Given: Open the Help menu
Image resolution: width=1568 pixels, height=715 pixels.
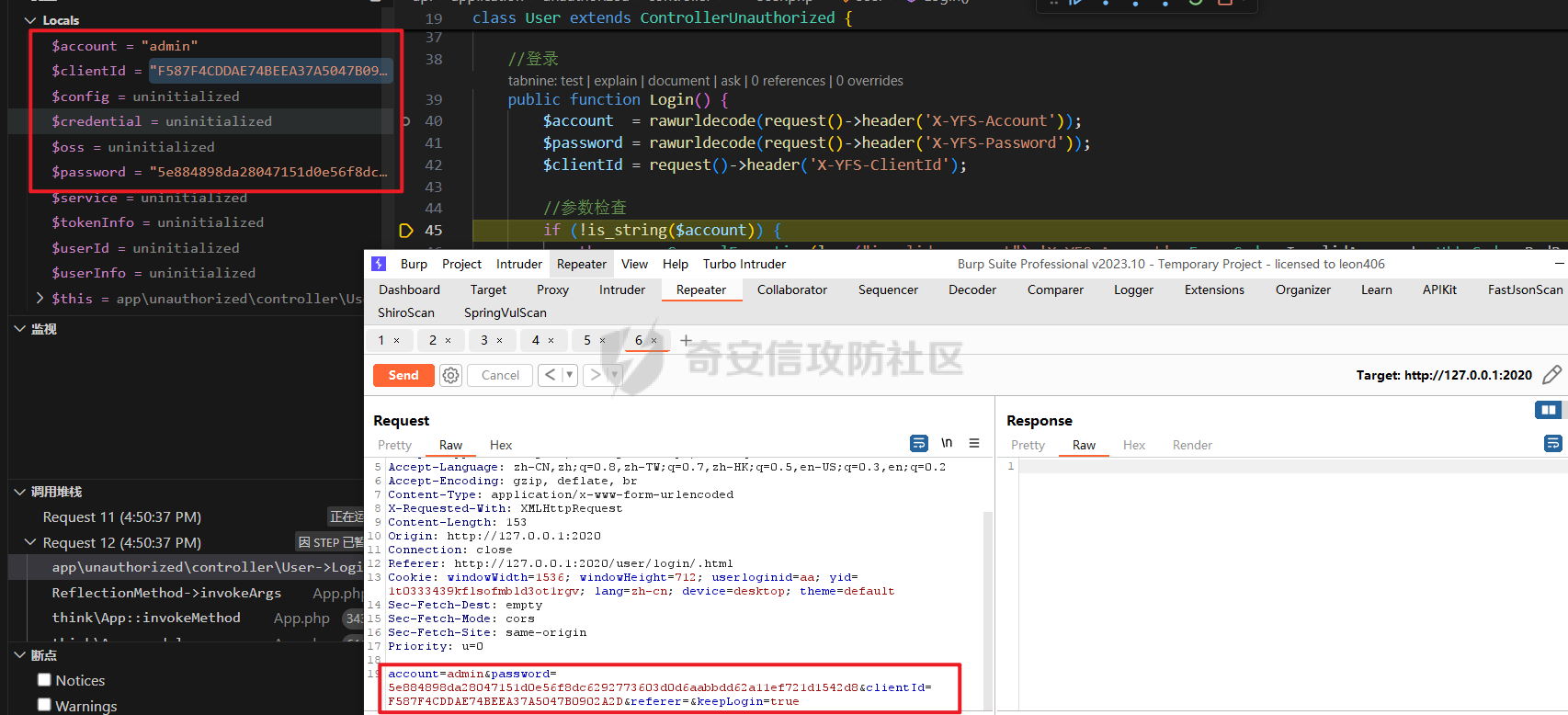Looking at the screenshot, I should pyautogui.click(x=676, y=264).
